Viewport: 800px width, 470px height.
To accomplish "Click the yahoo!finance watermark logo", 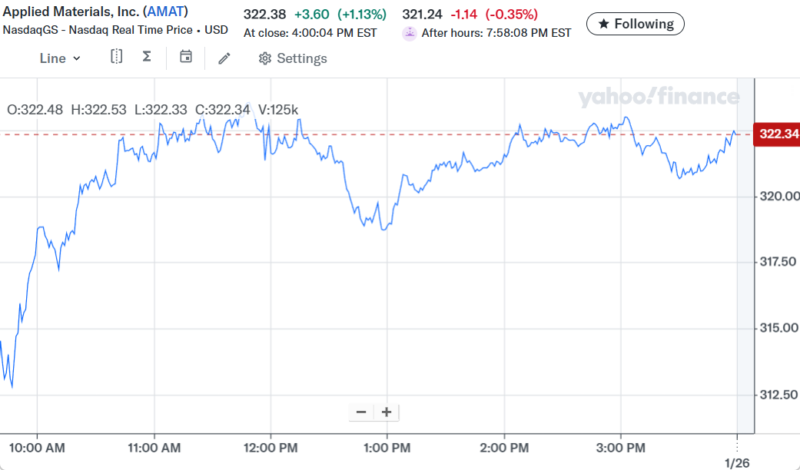I will pos(657,97).
